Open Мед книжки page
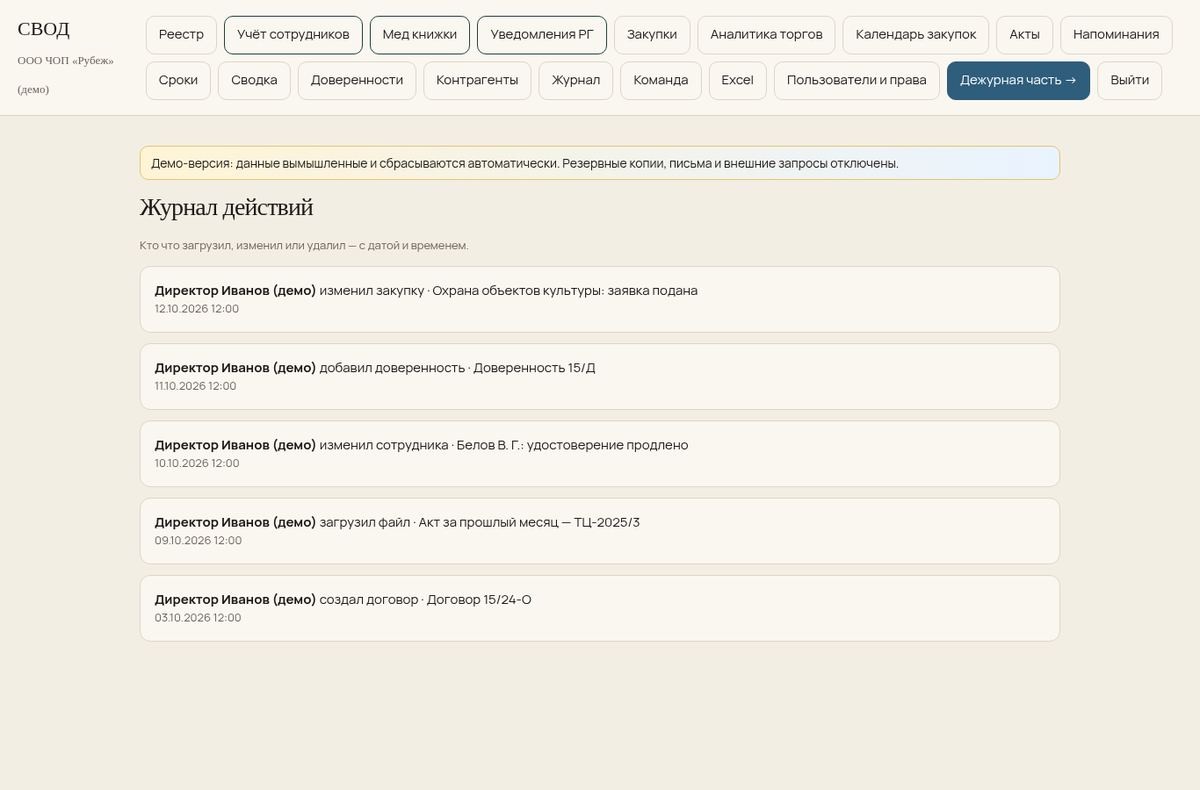 (420, 34)
